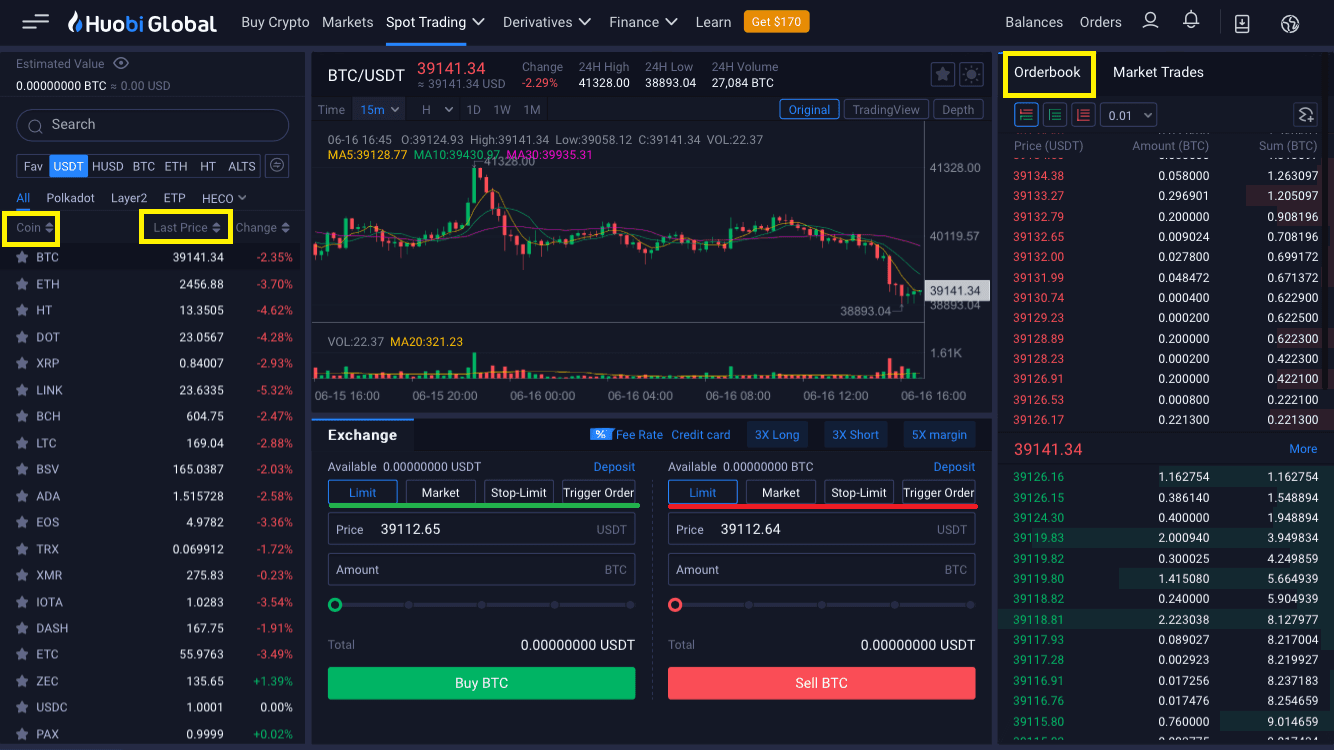Select the Layer2 category tab
This screenshot has height=750, width=1334.
129,198
